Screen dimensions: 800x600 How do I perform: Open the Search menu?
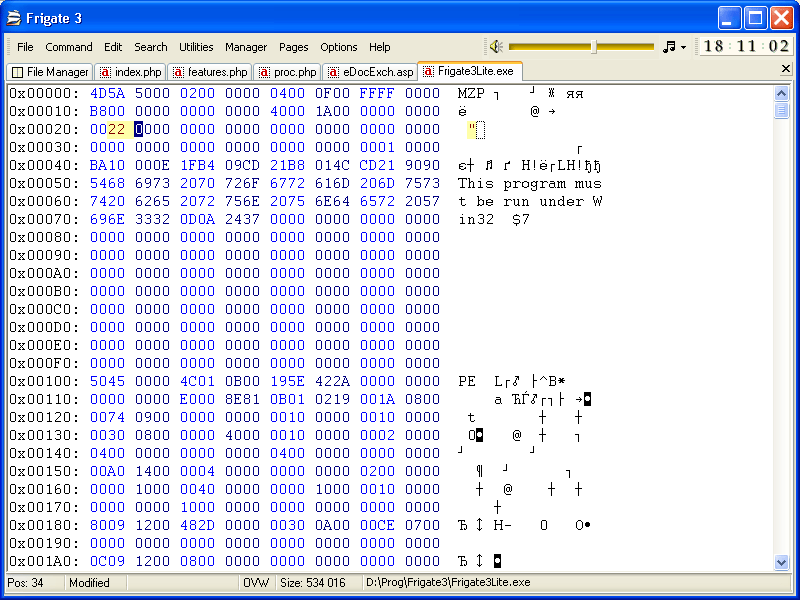(151, 47)
